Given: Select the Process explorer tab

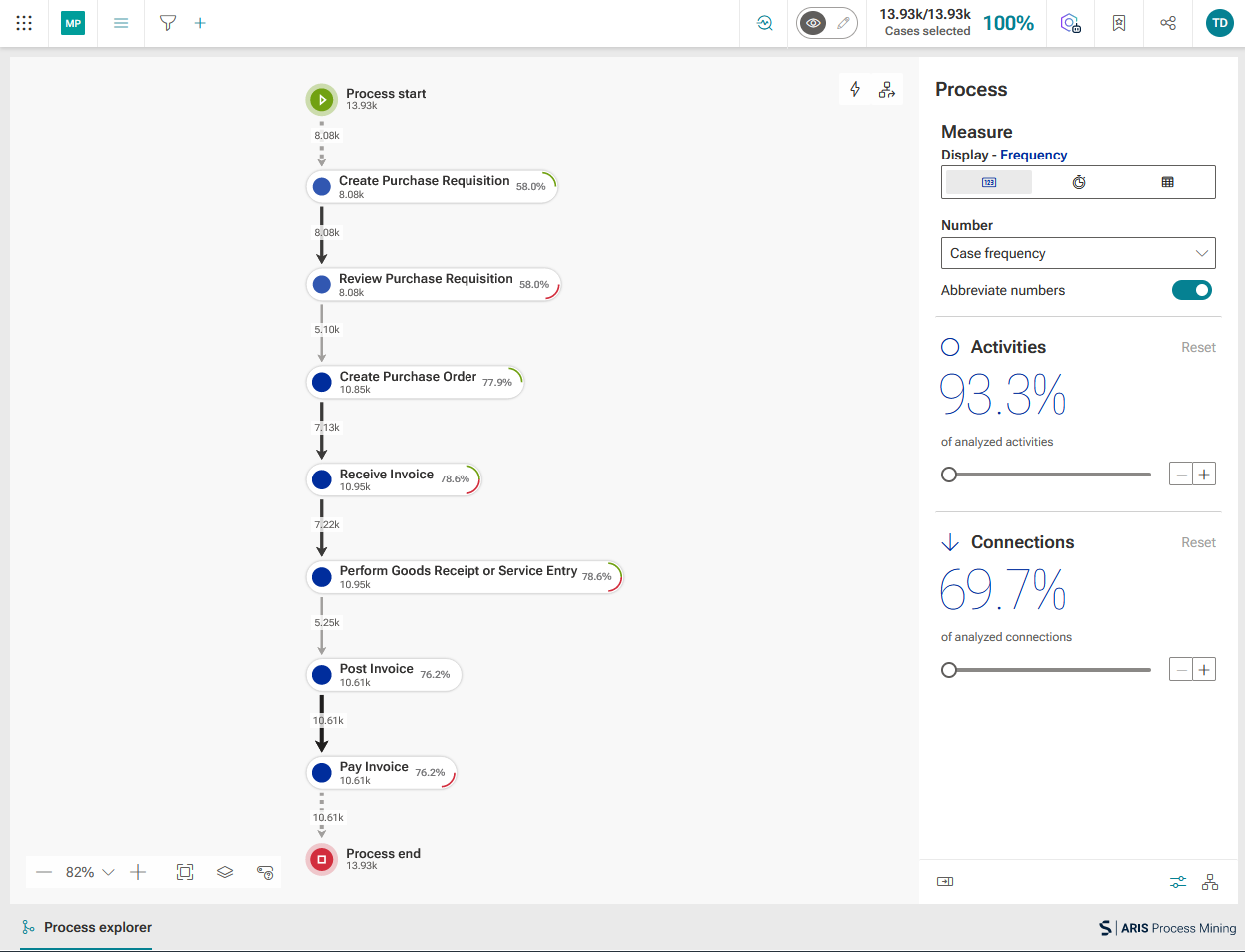Looking at the screenshot, I should [x=86, y=927].
